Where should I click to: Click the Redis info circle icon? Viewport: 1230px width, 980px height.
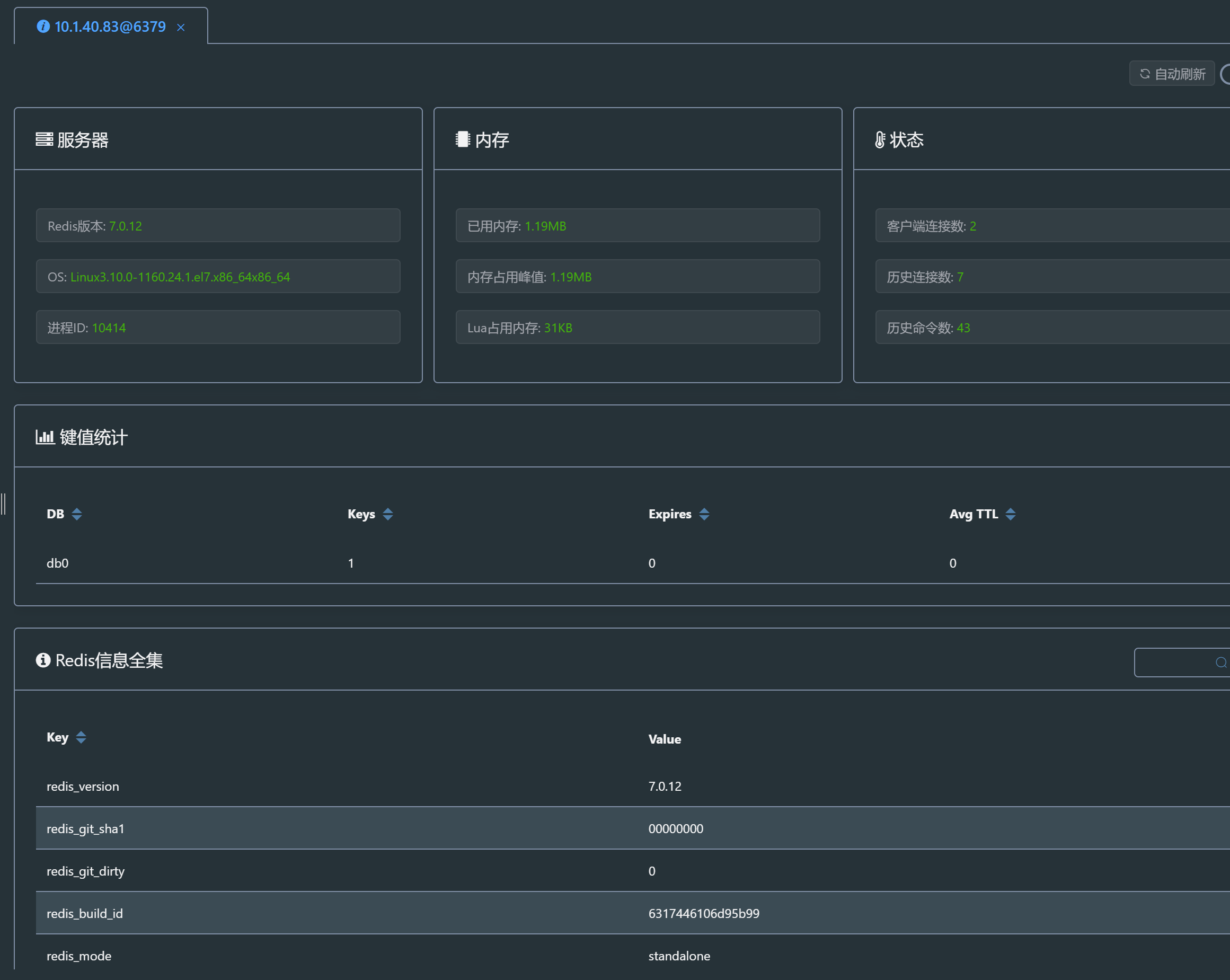point(43,660)
